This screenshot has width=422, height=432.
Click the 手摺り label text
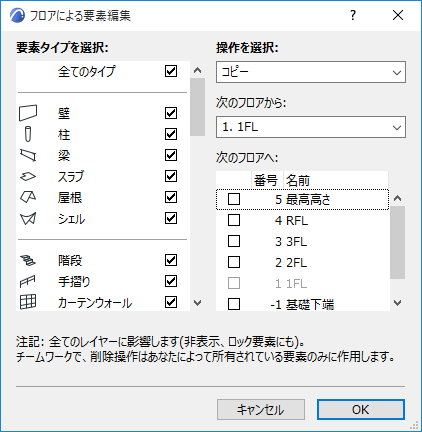pos(74,282)
